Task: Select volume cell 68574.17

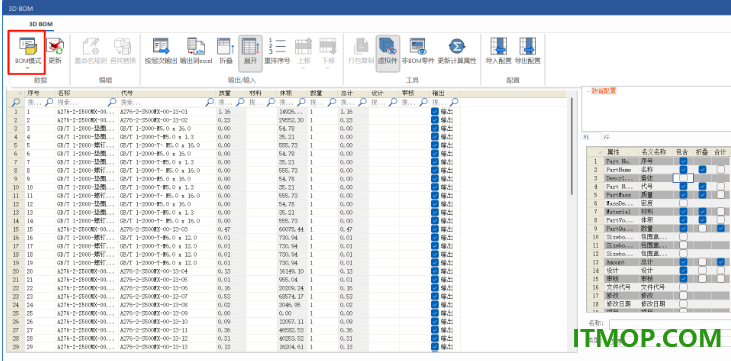Action: 291,297
